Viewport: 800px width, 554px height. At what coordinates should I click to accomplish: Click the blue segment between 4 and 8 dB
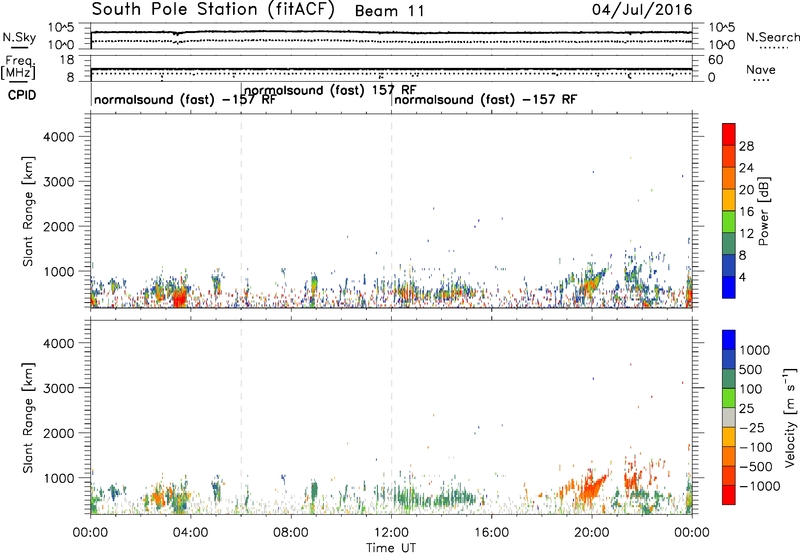tap(729, 265)
